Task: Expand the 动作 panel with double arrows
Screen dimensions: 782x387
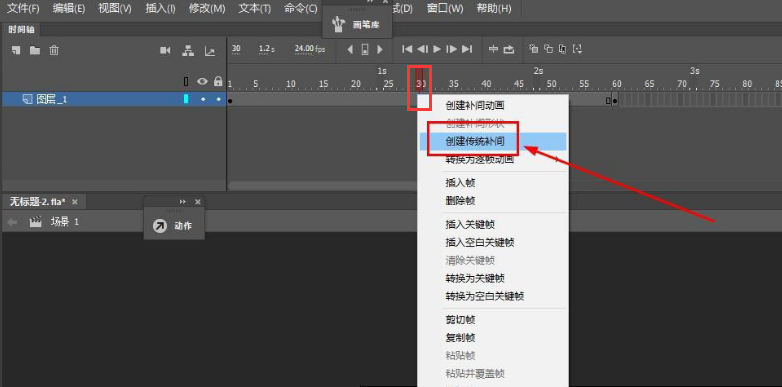Action: 183,201
